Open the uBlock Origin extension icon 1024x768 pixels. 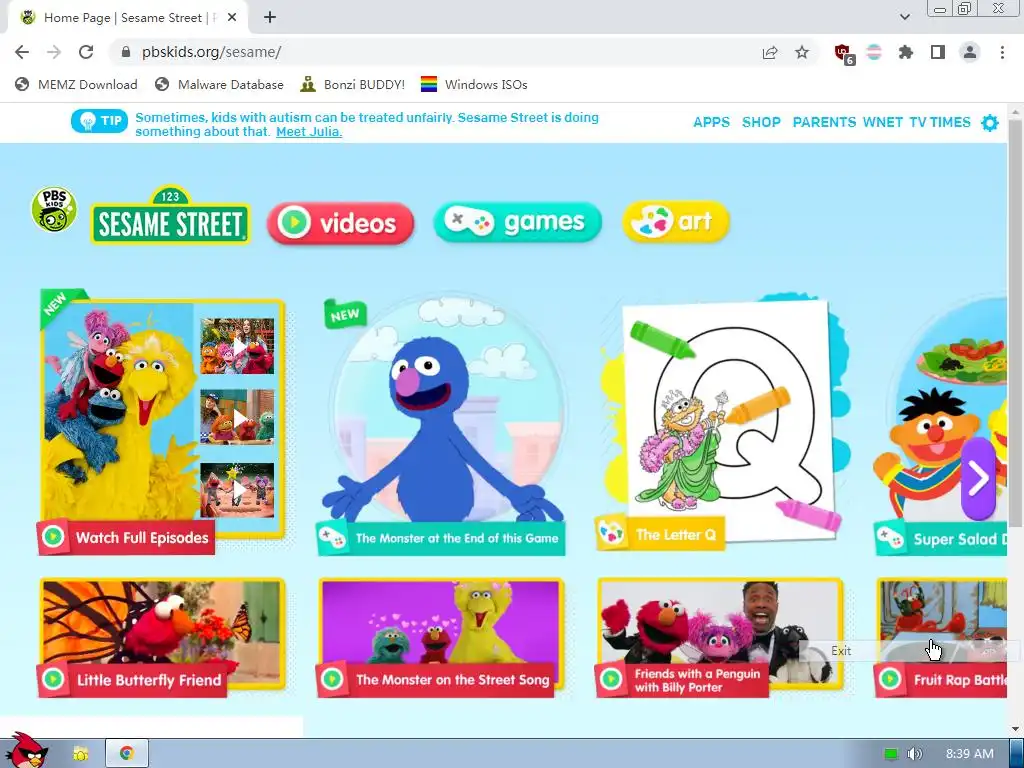click(x=844, y=54)
